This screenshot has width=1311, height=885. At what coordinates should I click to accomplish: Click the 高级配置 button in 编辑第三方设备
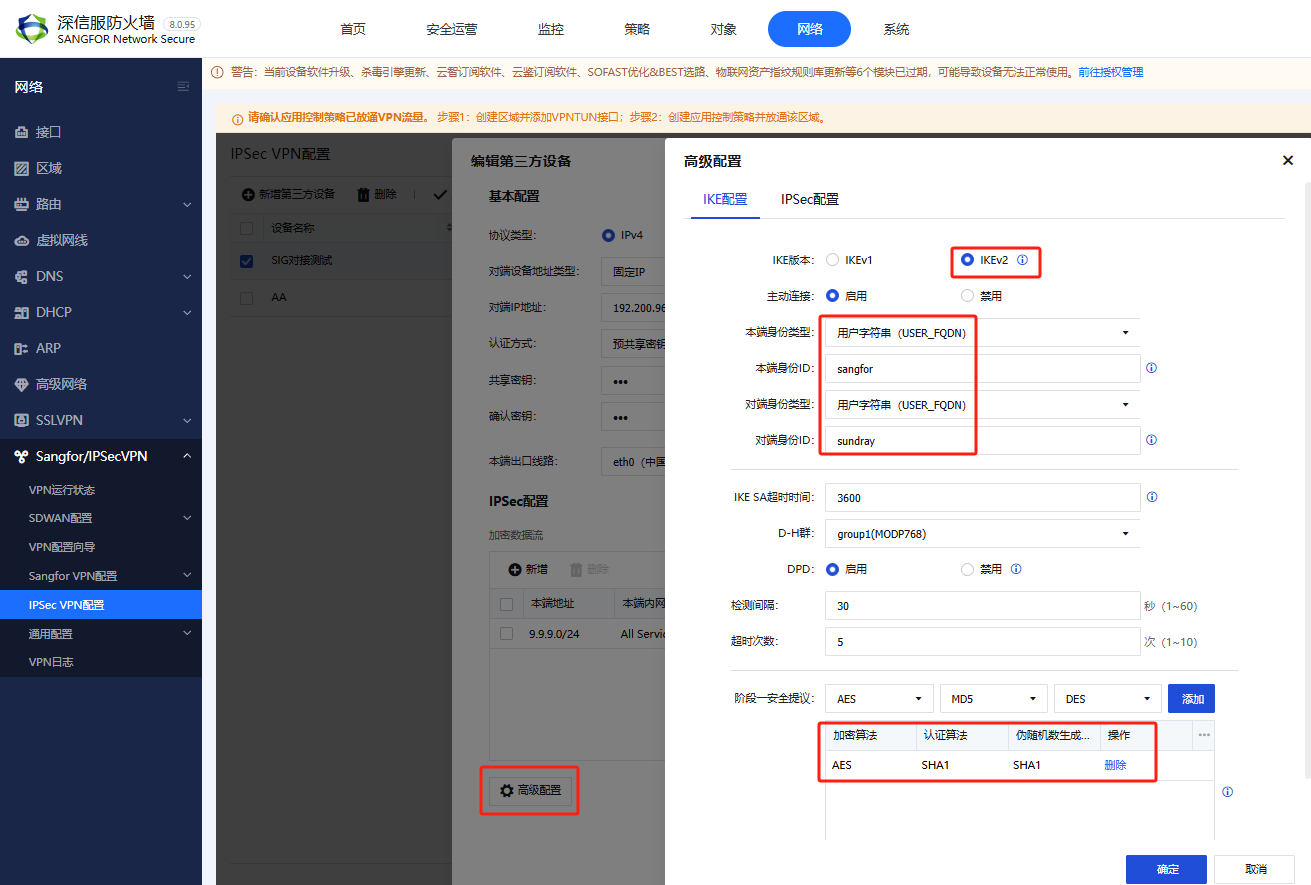(530, 790)
